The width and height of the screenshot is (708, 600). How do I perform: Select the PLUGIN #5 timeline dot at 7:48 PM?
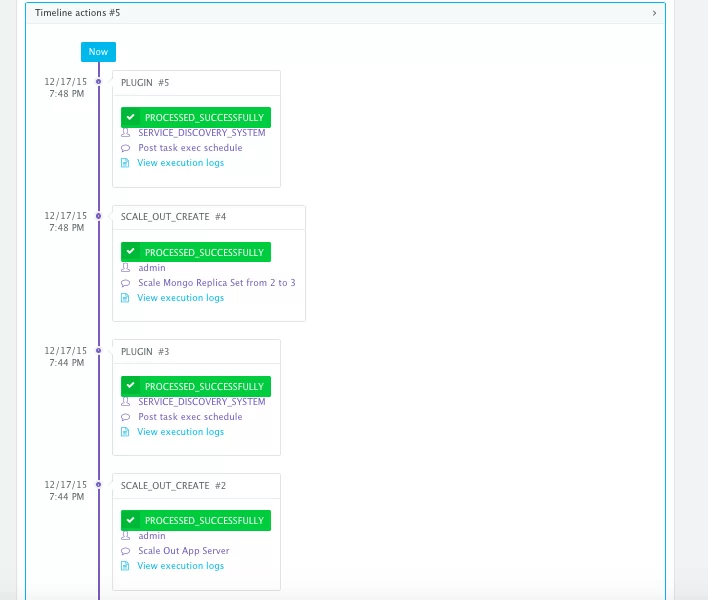pyautogui.click(x=98, y=82)
